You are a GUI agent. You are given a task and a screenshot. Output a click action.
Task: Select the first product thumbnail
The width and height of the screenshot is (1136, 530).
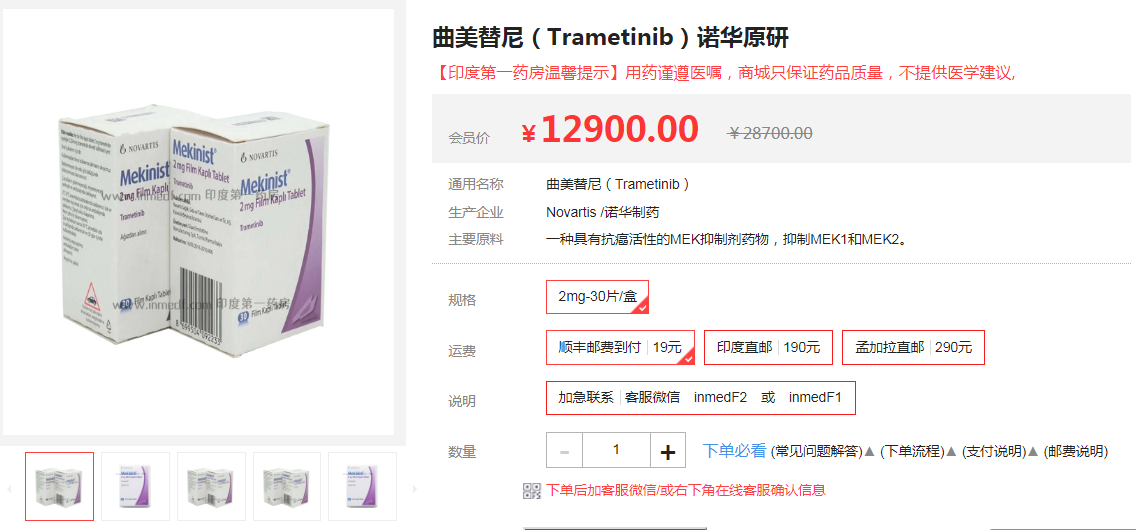[x=59, y=487]
